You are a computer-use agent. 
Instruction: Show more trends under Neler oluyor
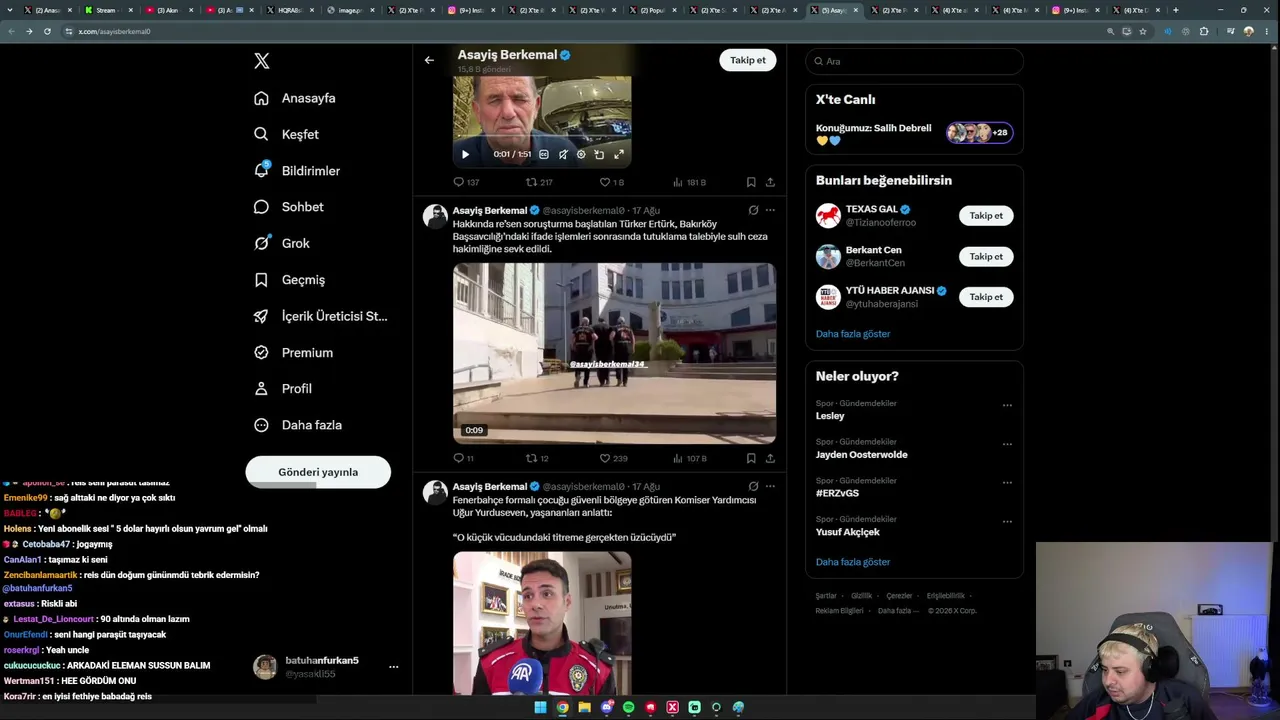point(853,562)
